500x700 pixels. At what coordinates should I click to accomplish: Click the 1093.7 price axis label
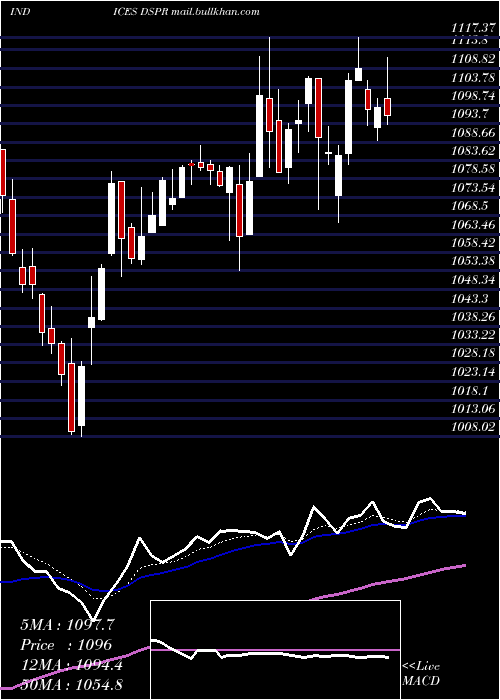click(469, 114)
